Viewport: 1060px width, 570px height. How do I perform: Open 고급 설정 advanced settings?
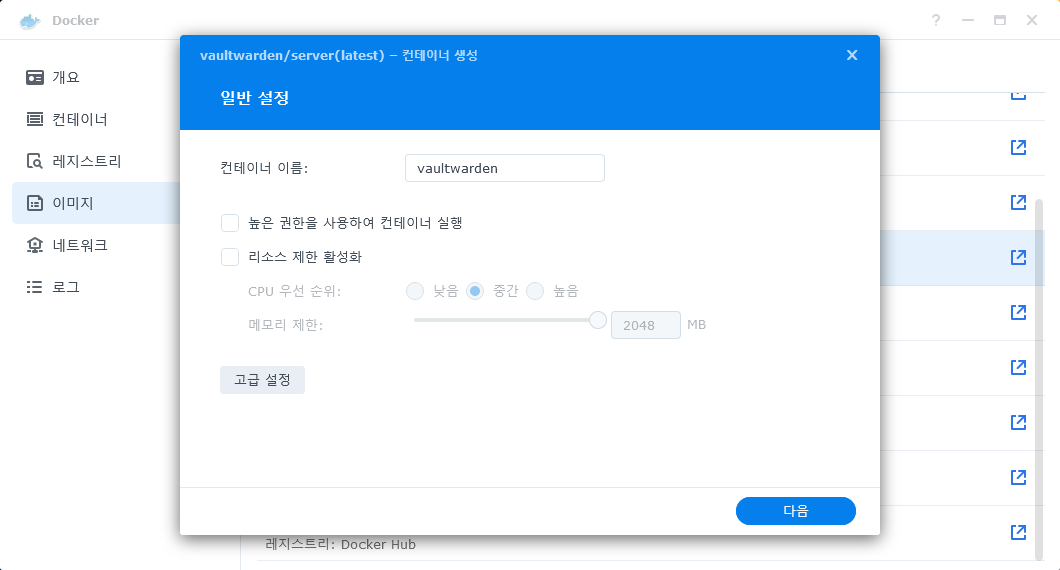pyautogui.click(x=262, y=380)
